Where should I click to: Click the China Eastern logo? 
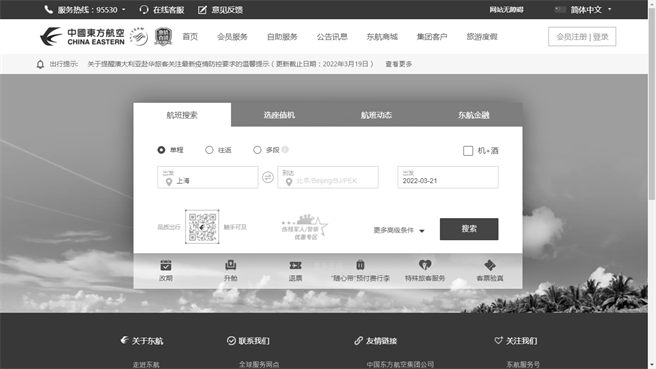click(x=82, y=36)
